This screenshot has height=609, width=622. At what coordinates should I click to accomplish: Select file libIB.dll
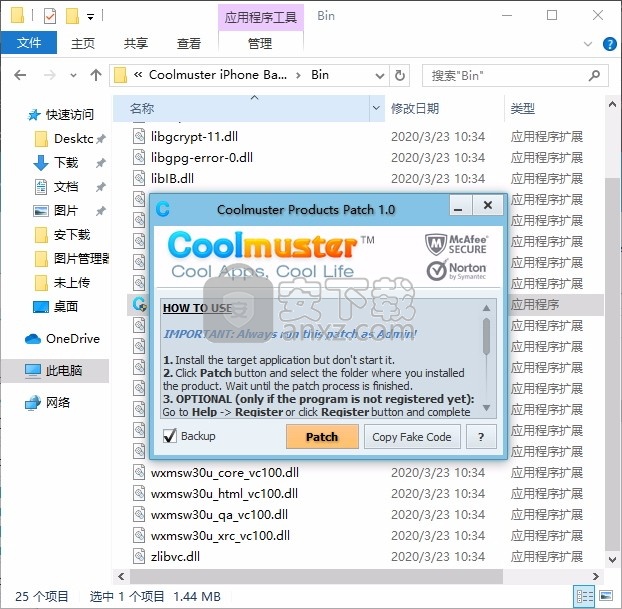(172, 179)
